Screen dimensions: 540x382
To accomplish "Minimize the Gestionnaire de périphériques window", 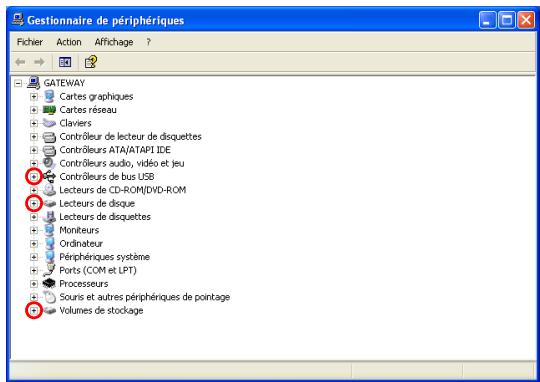I will click(487, 20).
